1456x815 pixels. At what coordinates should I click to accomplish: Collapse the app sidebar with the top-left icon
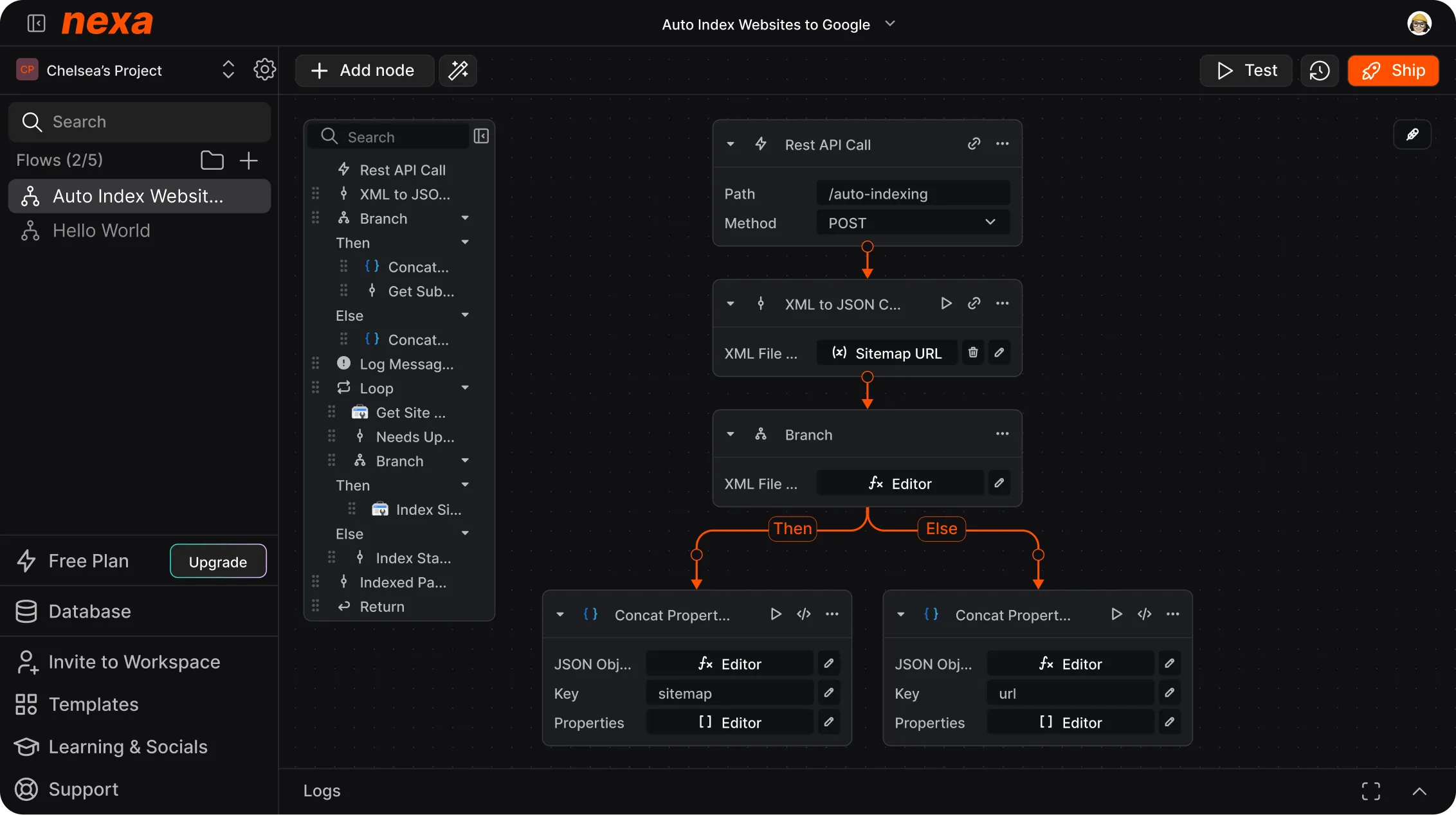tap(36, 23)
